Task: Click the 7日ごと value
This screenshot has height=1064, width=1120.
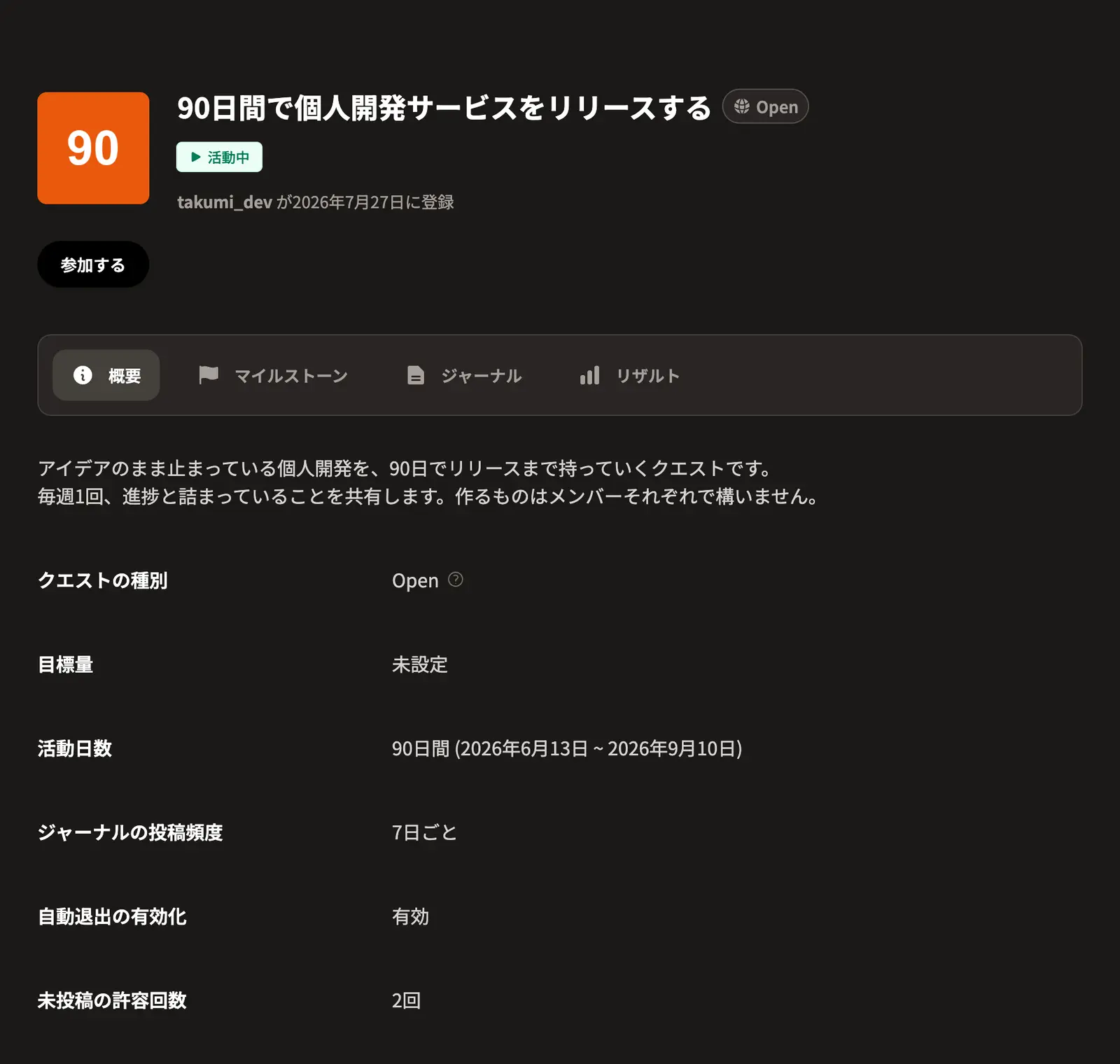Action: click(x=425, y=832)
